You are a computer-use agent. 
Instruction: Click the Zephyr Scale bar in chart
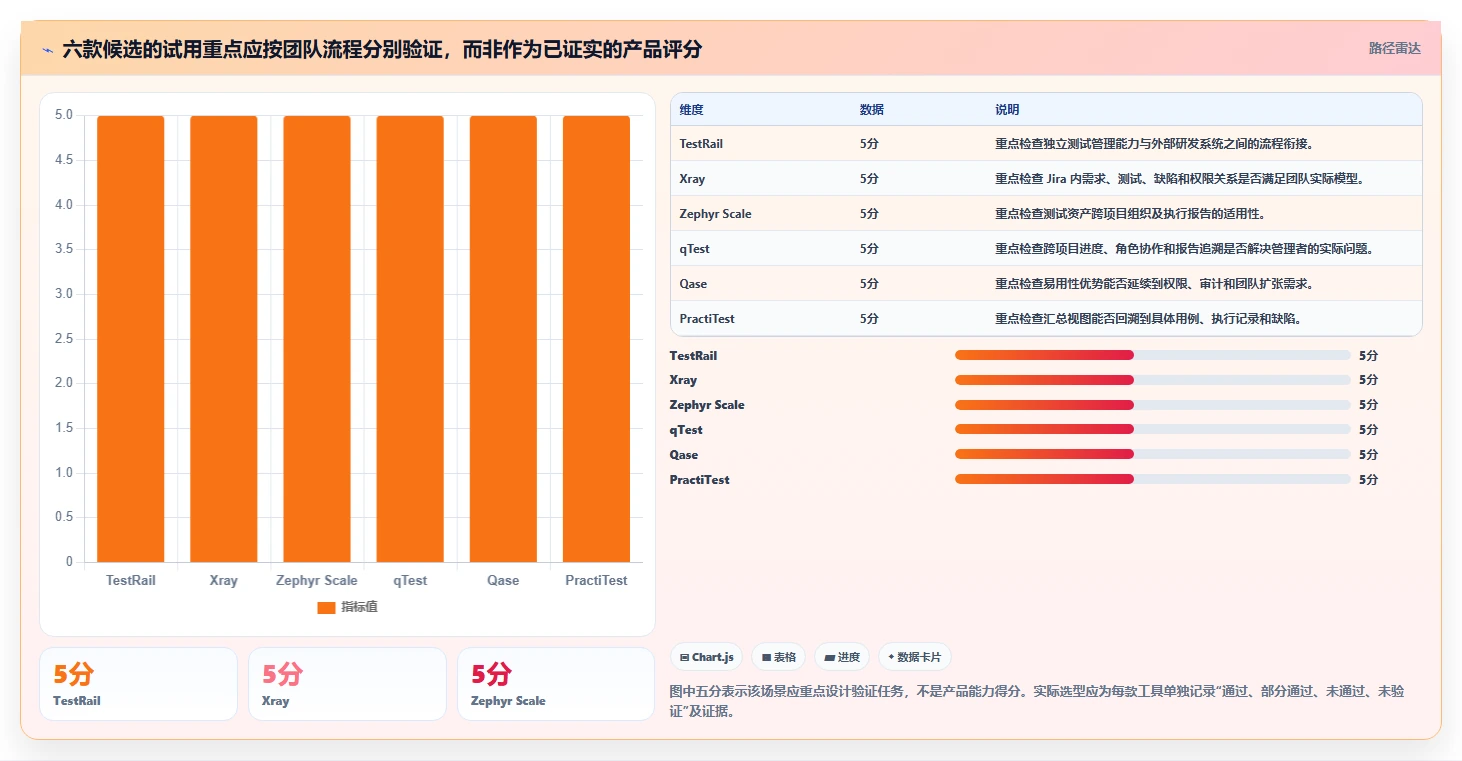point(317,339)
